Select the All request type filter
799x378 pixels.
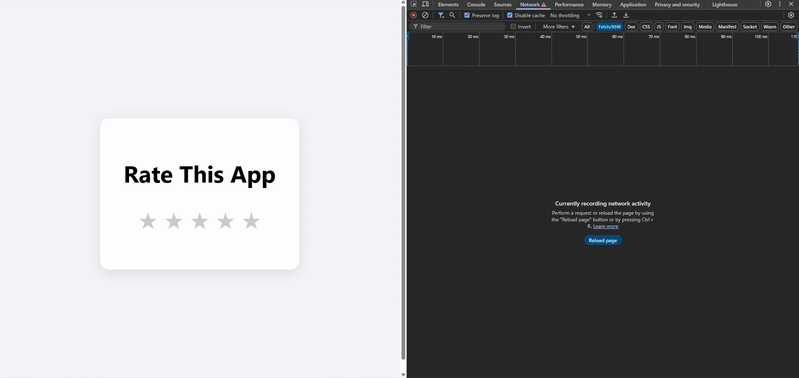point(587,26)
